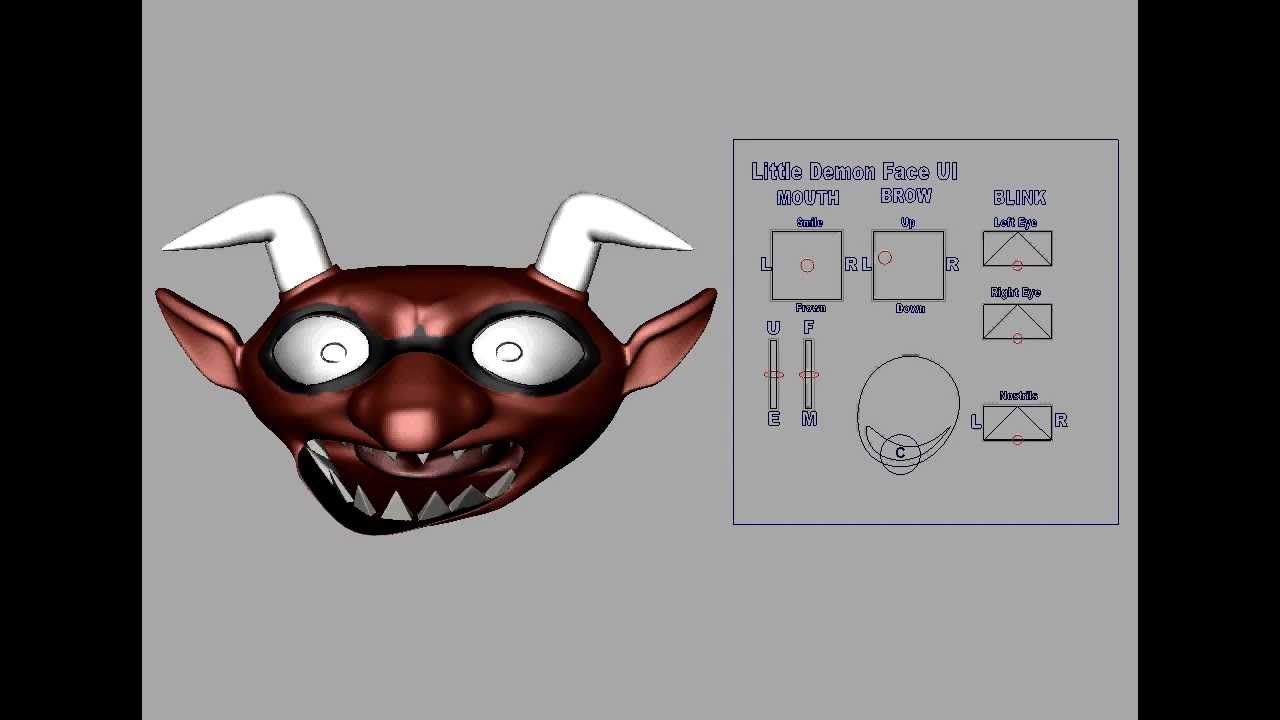Select the red MOUTH control circle

807,265
